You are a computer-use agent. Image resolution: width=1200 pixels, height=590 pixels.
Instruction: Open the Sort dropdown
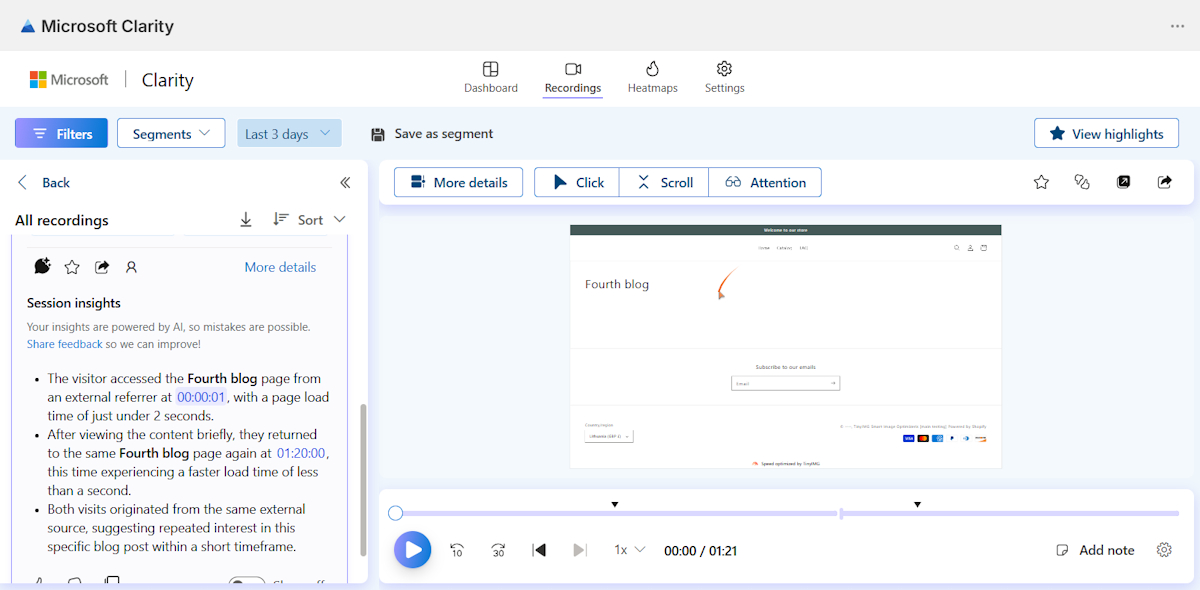tap(309, 219)
